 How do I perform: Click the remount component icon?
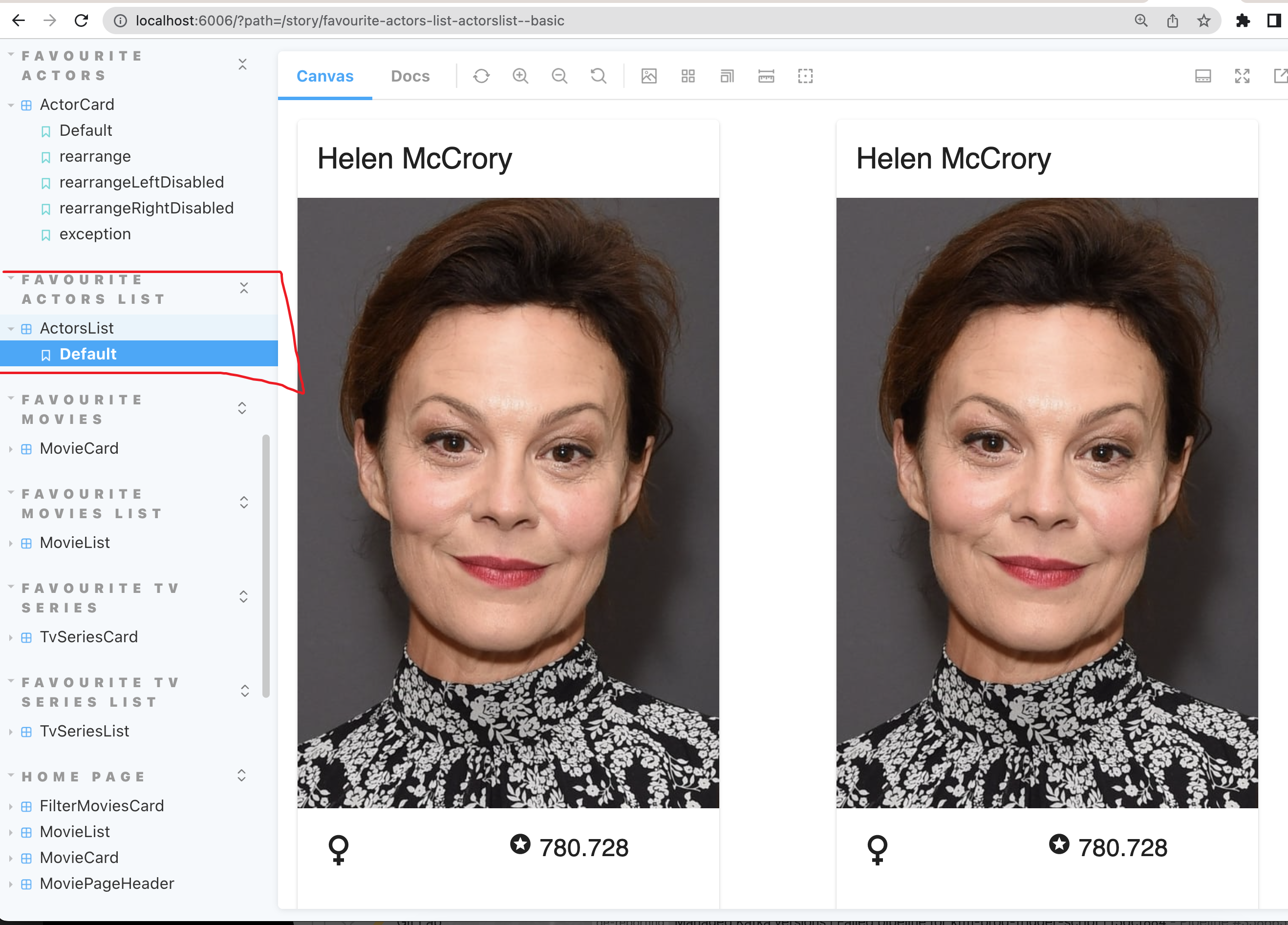481,76
